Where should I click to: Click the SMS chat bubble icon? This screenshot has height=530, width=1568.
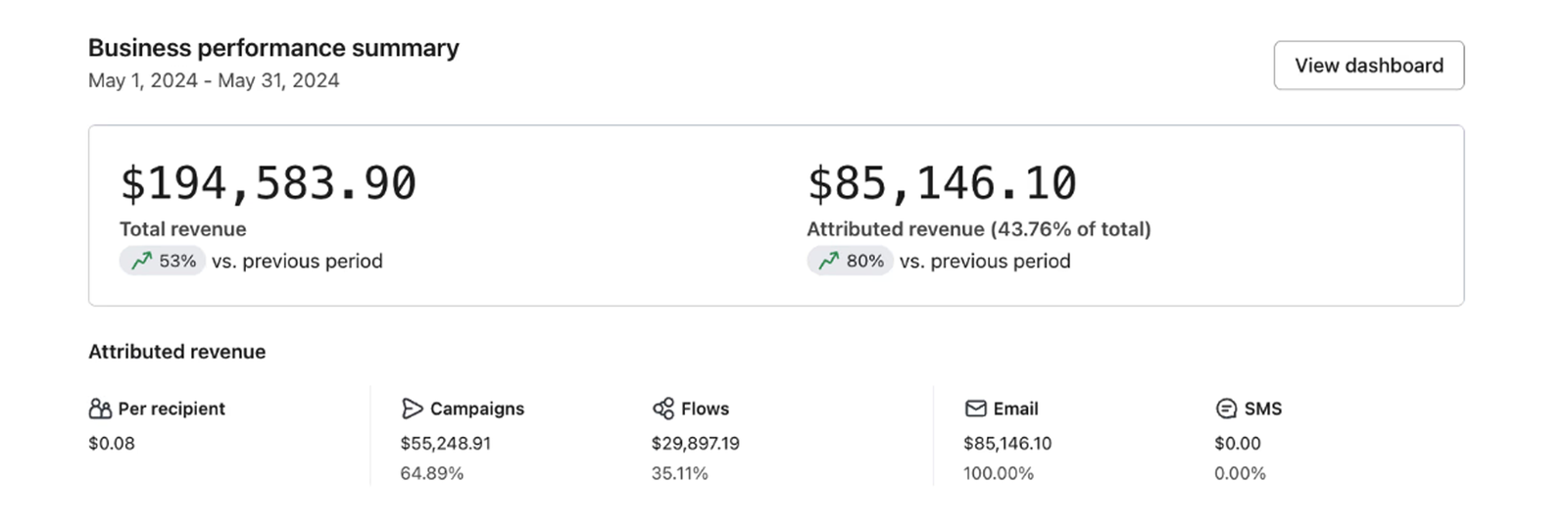click(1225, 409)
